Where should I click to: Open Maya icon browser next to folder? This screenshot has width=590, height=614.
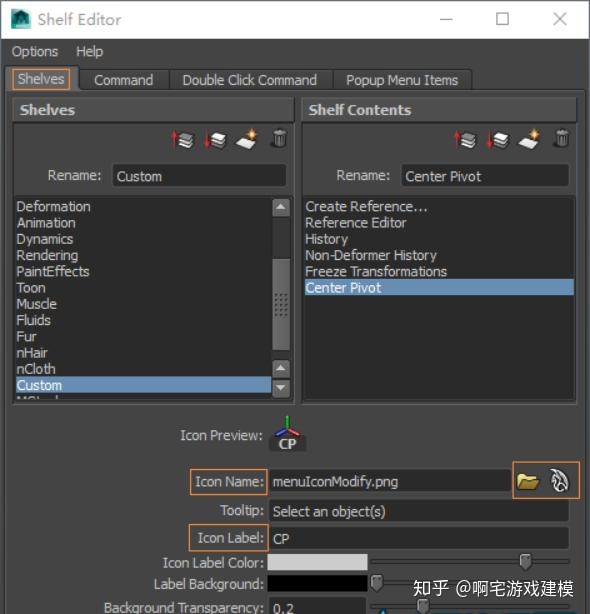tap(559, 480)
